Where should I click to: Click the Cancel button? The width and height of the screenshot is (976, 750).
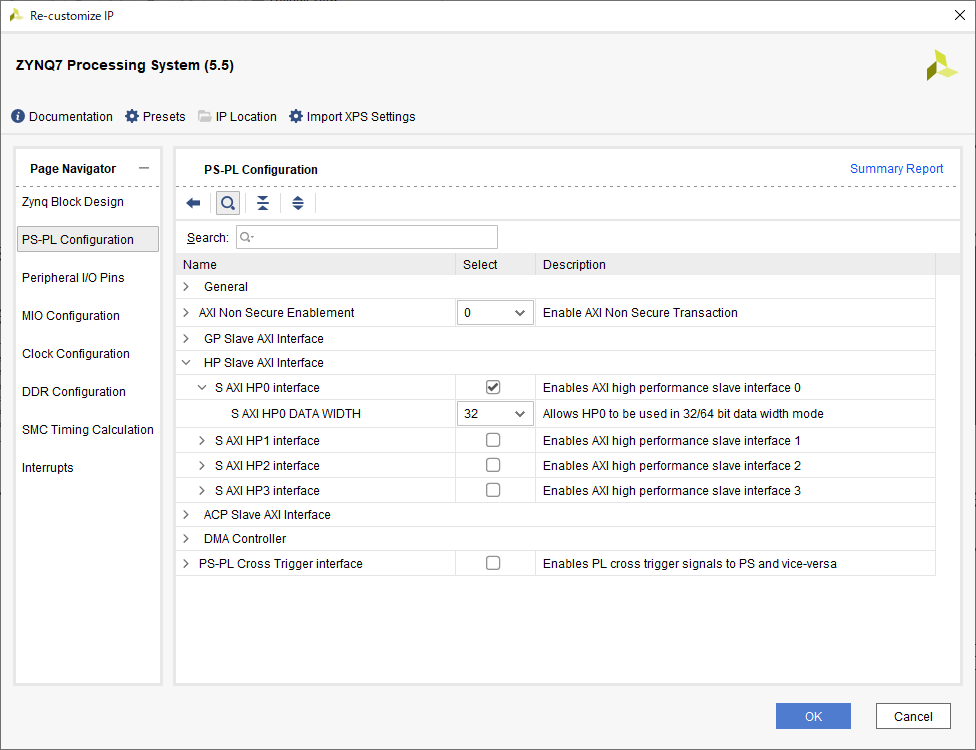pyautogui.click(x=913, y=716)
